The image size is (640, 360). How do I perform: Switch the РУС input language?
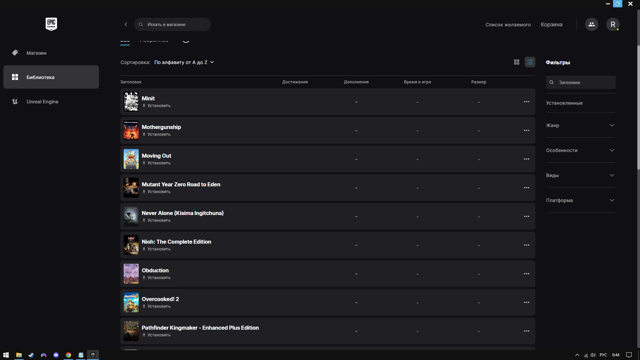[603, 355]
